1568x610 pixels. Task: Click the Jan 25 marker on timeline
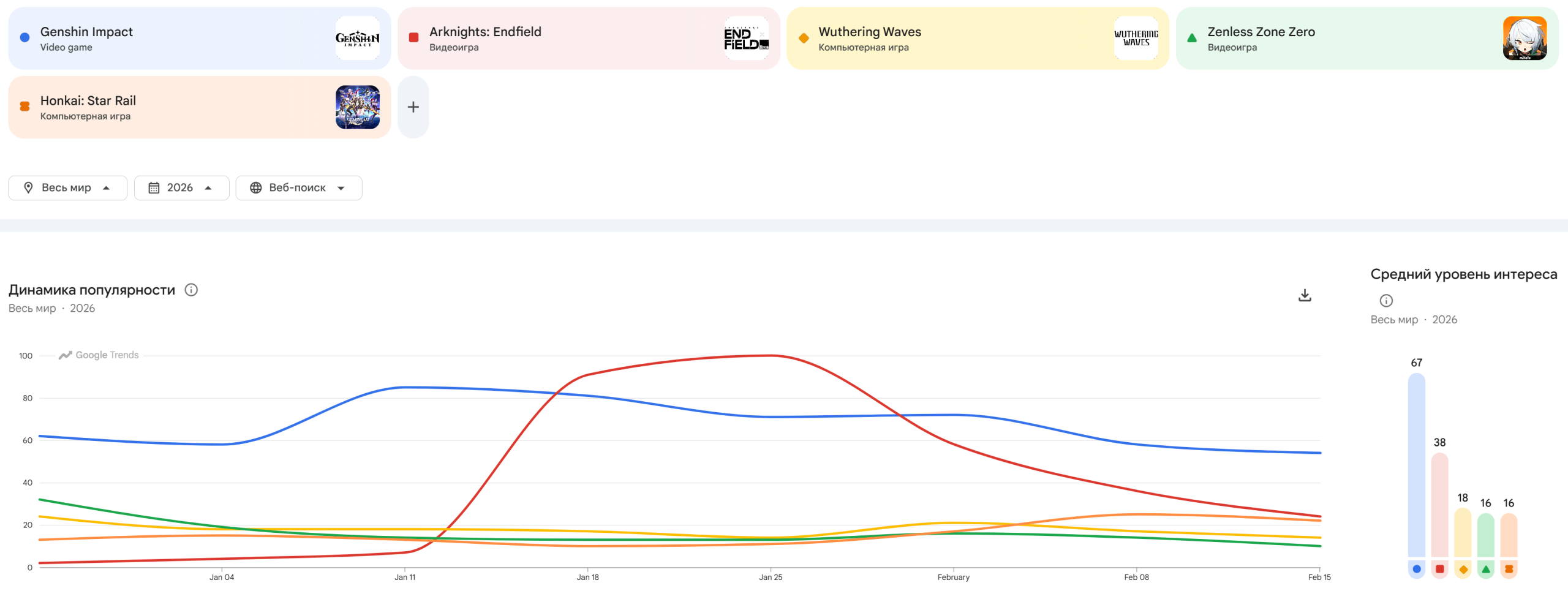point(771,577)
